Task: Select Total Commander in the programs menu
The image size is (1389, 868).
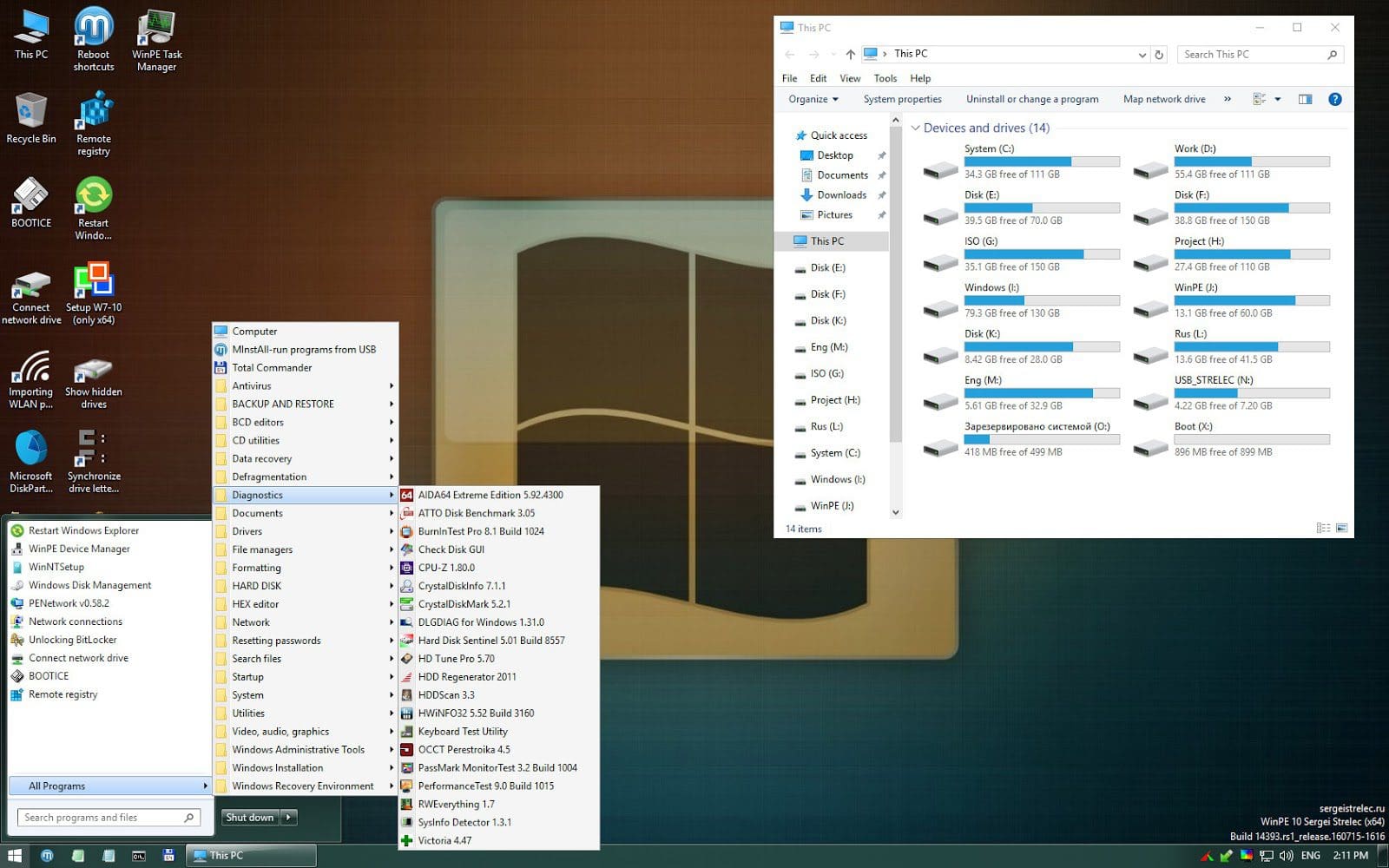Action: click(x=306, y=367)
